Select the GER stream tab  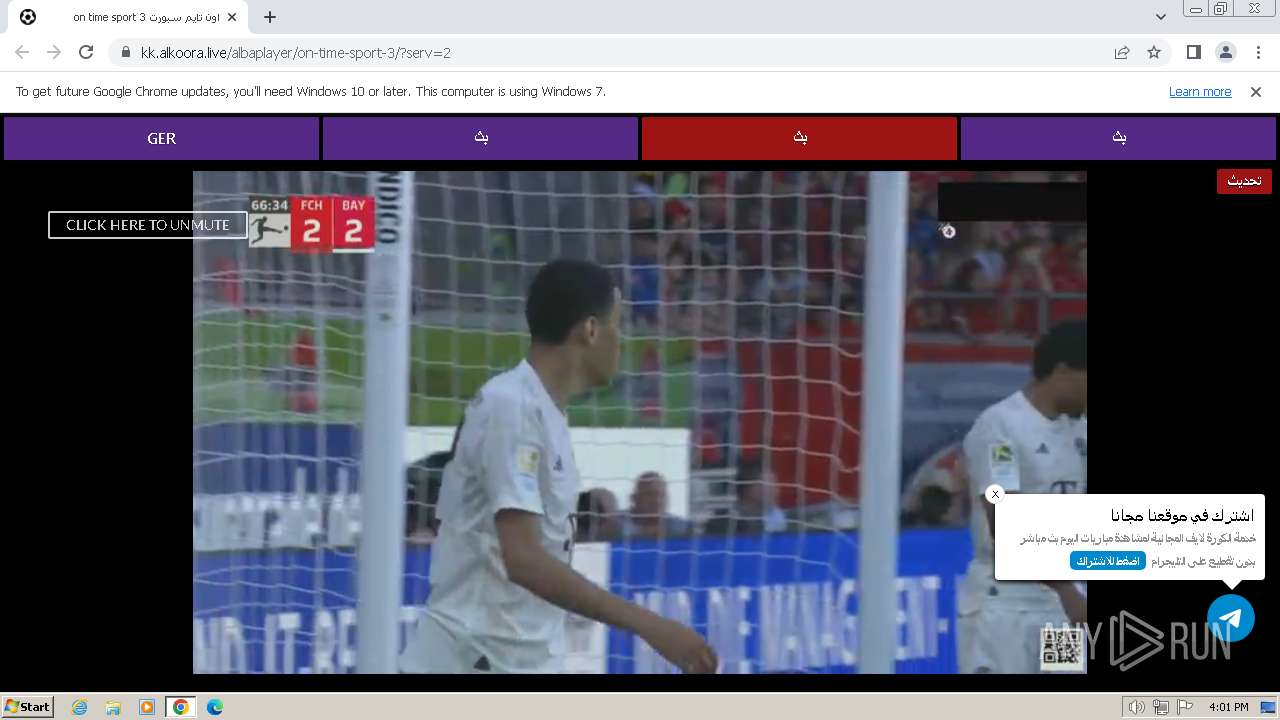point(161,139)
